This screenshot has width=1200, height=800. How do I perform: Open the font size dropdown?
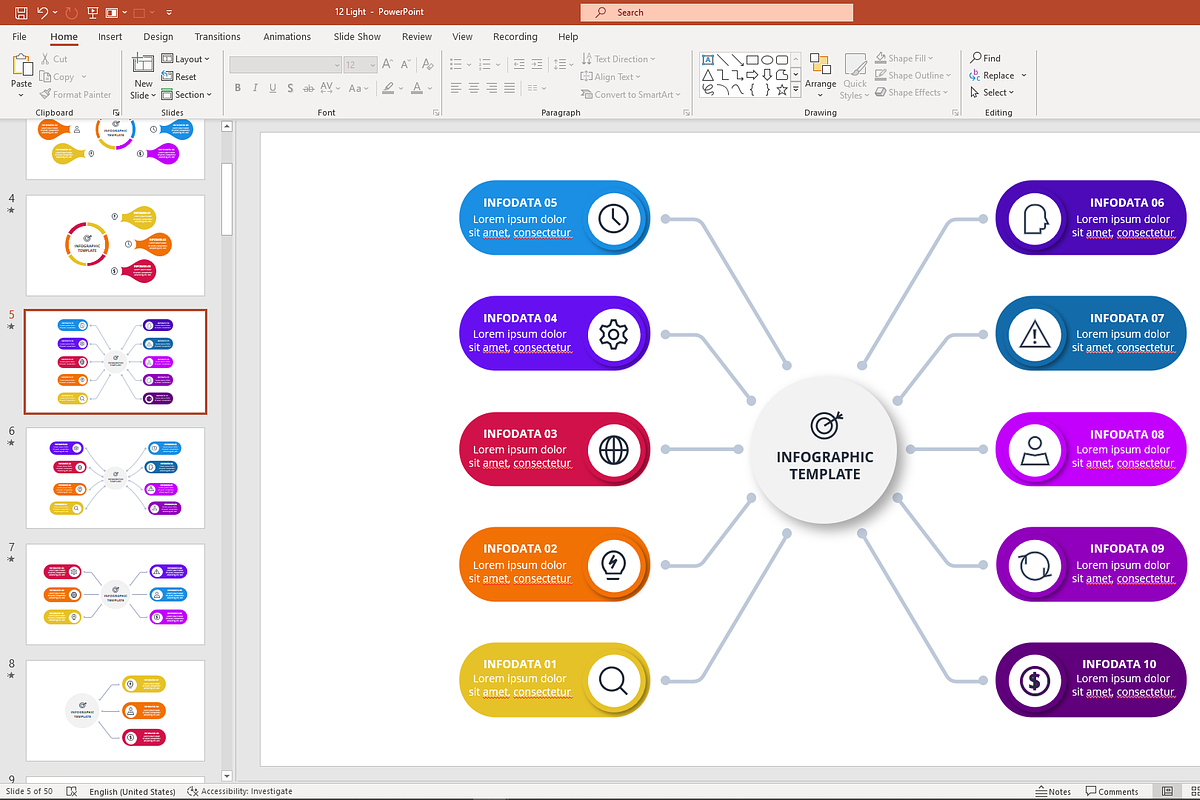373,64
